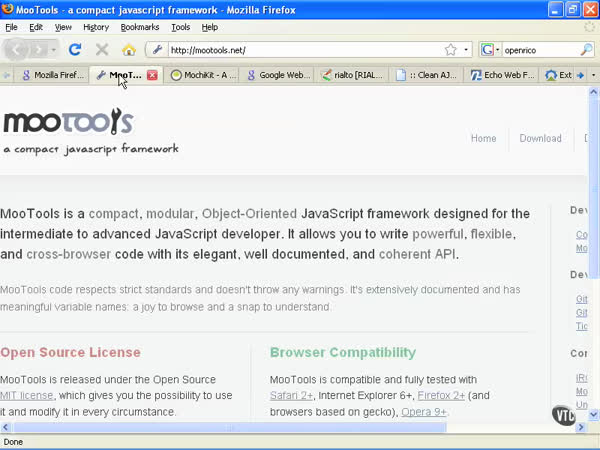Click the MooTools logo
Image resolution: width=600 pixels, height=450 pixels.
pyautogui.click(x=68, y=123)
